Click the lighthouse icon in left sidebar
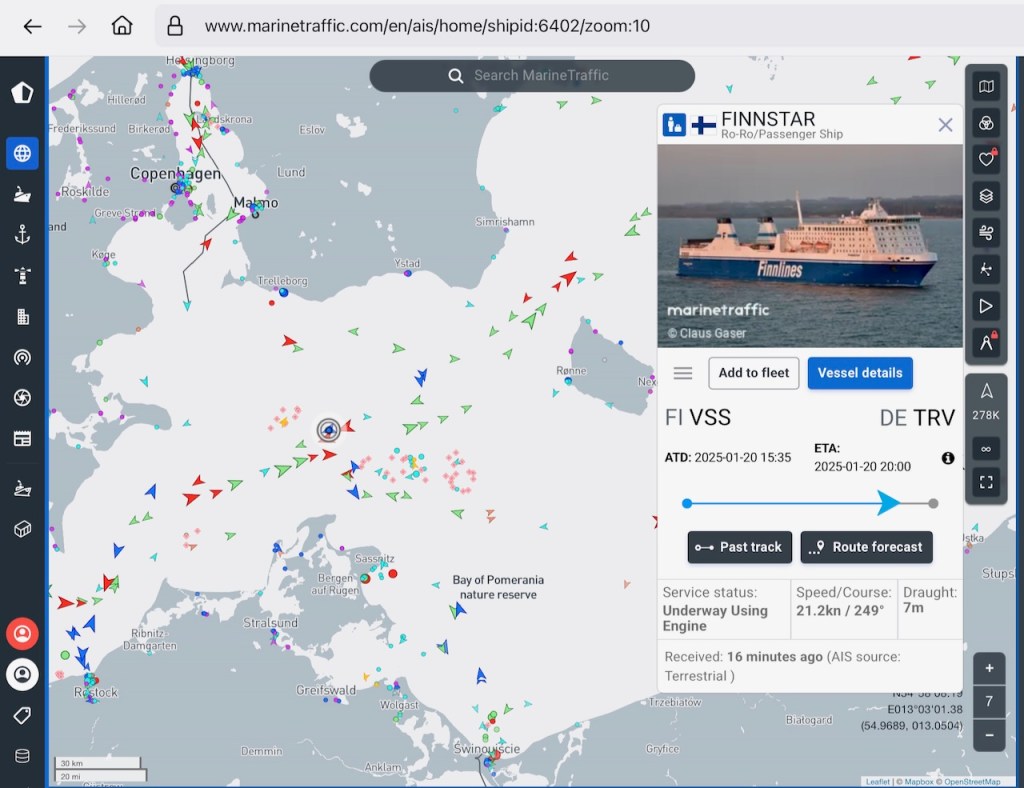The image size is (1024, 788). [22, 275]
